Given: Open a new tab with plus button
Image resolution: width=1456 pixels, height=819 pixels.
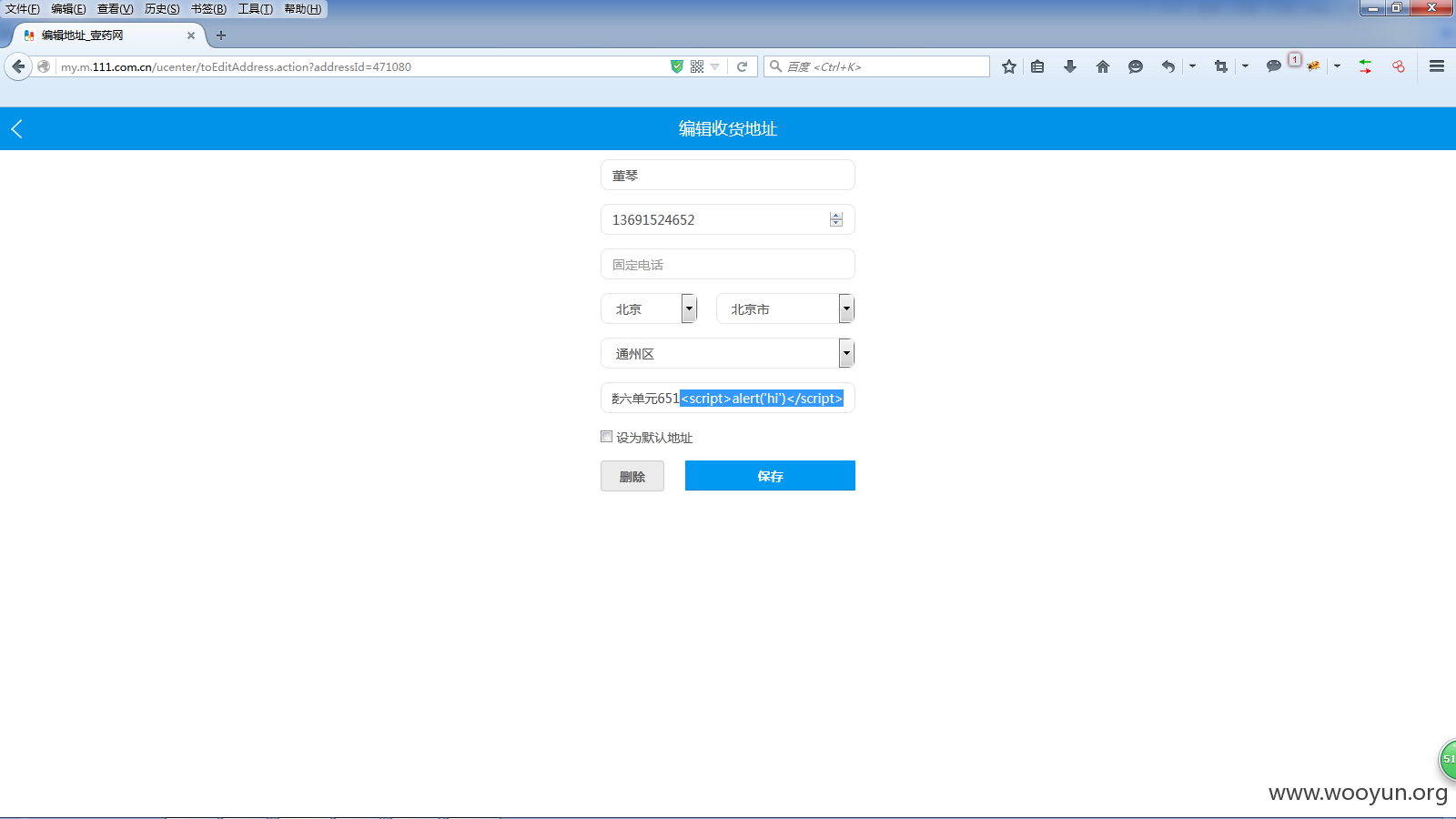Looking at the screenshot, I should [x=221, y=35].
